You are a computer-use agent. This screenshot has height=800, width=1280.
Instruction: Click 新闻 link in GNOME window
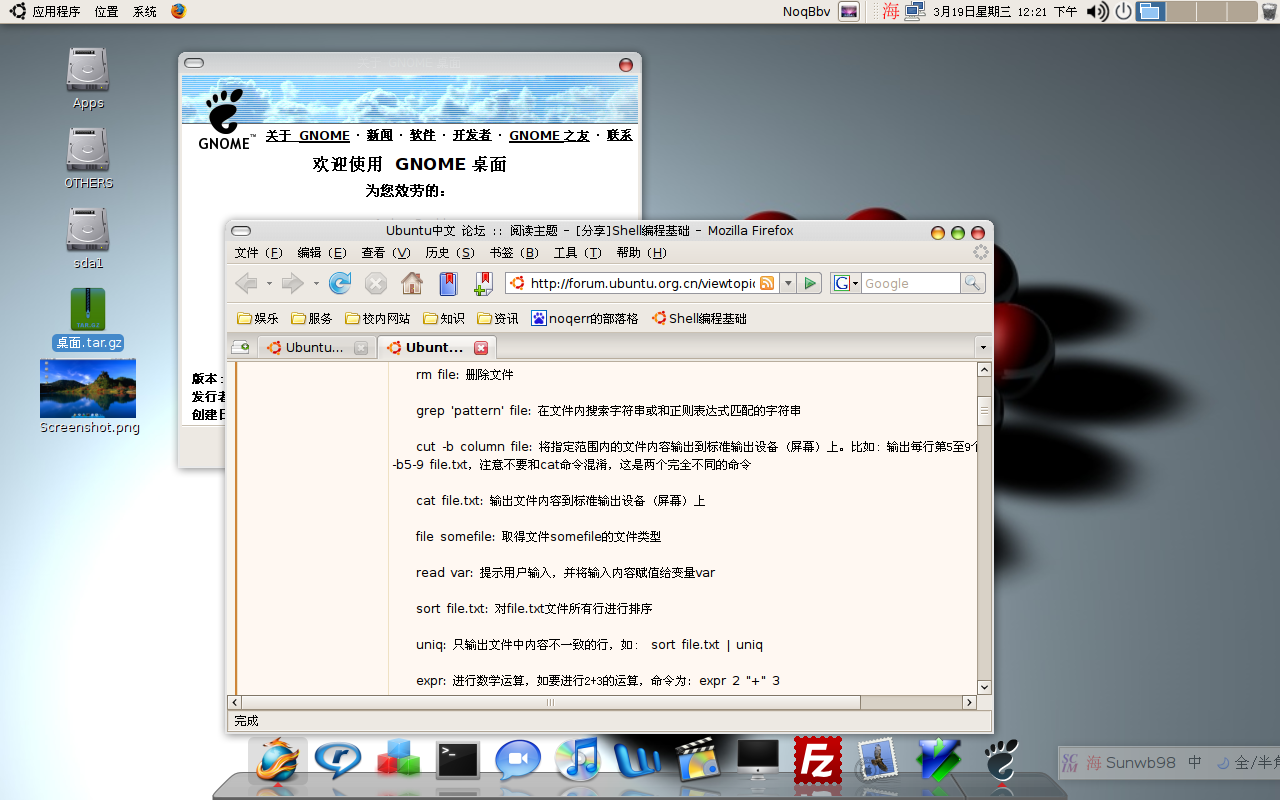coord(380,135)
